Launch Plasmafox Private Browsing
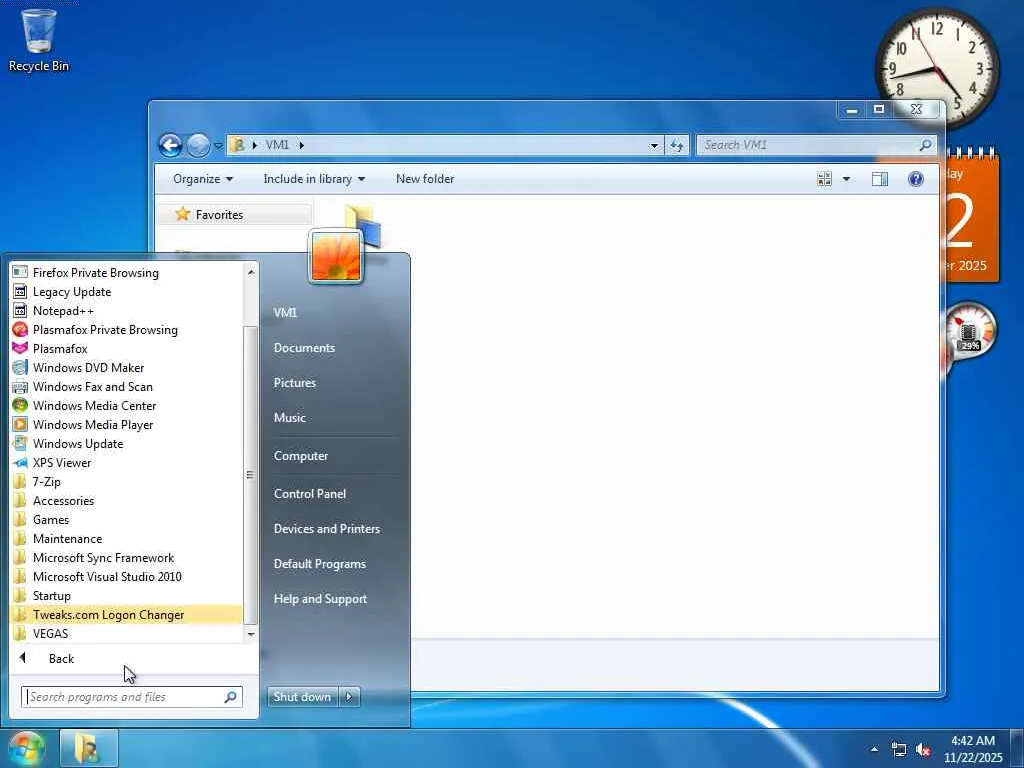This screenshot has height=768, width=1024. 126,330
